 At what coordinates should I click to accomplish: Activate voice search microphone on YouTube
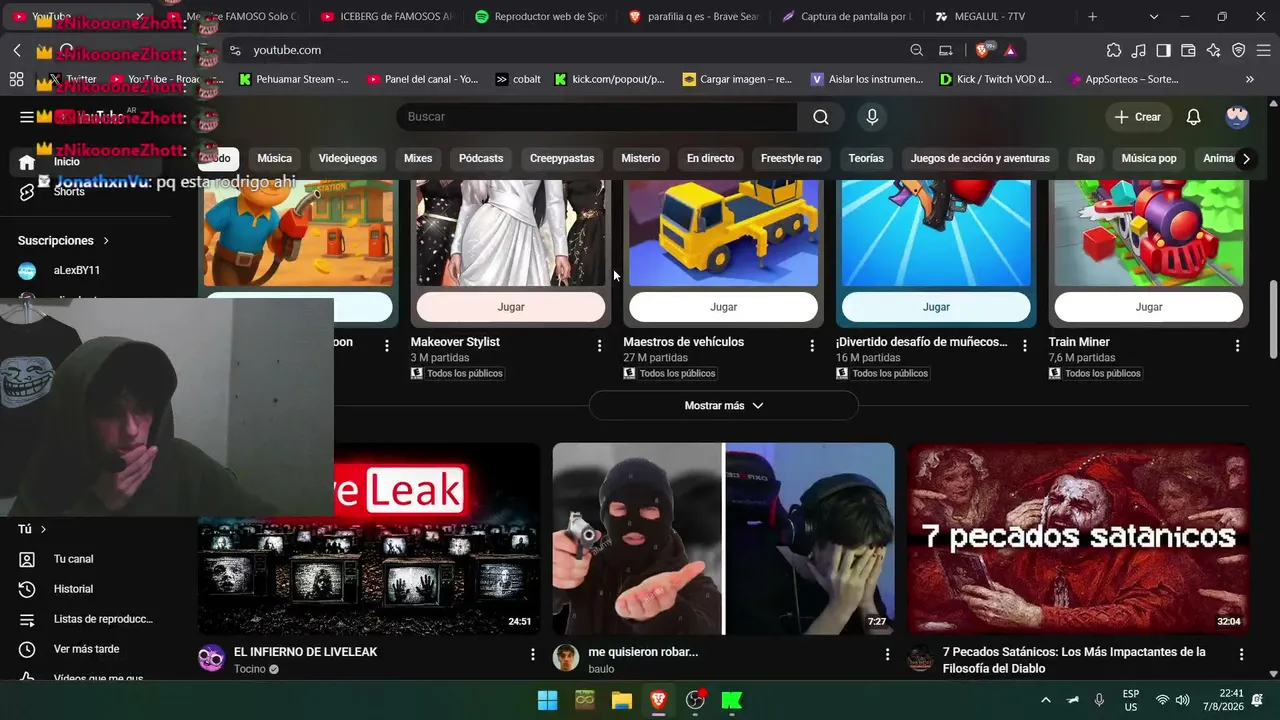872,117
